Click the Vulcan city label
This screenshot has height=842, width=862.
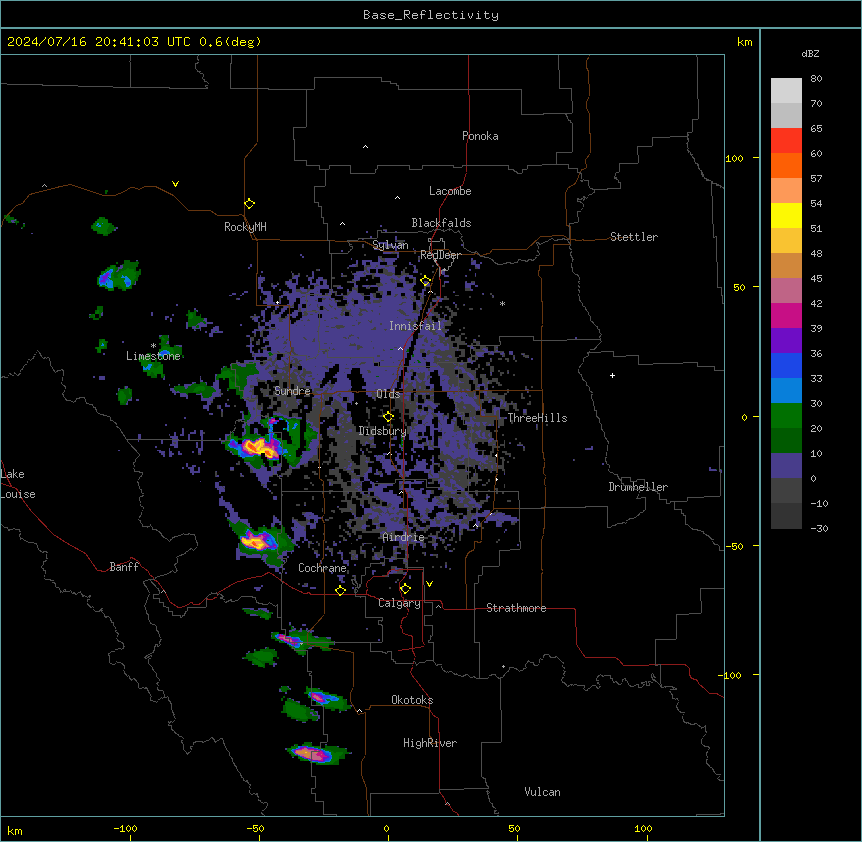pyautogui.click(x=542, y=792)
